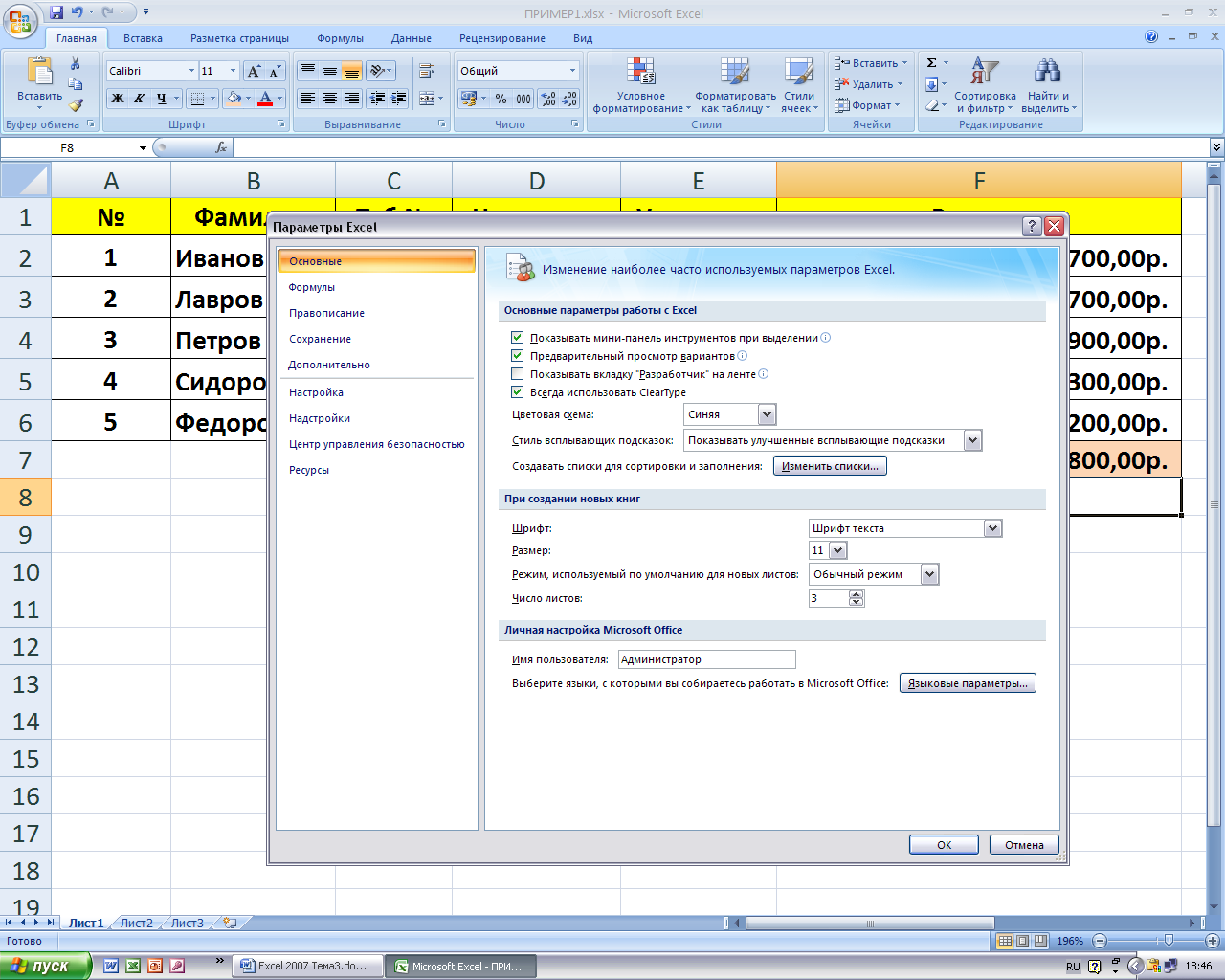Expand the Name Box dropdown arrow
The height and width of the screenshot is (980, 1225).
tap(144, 147)
